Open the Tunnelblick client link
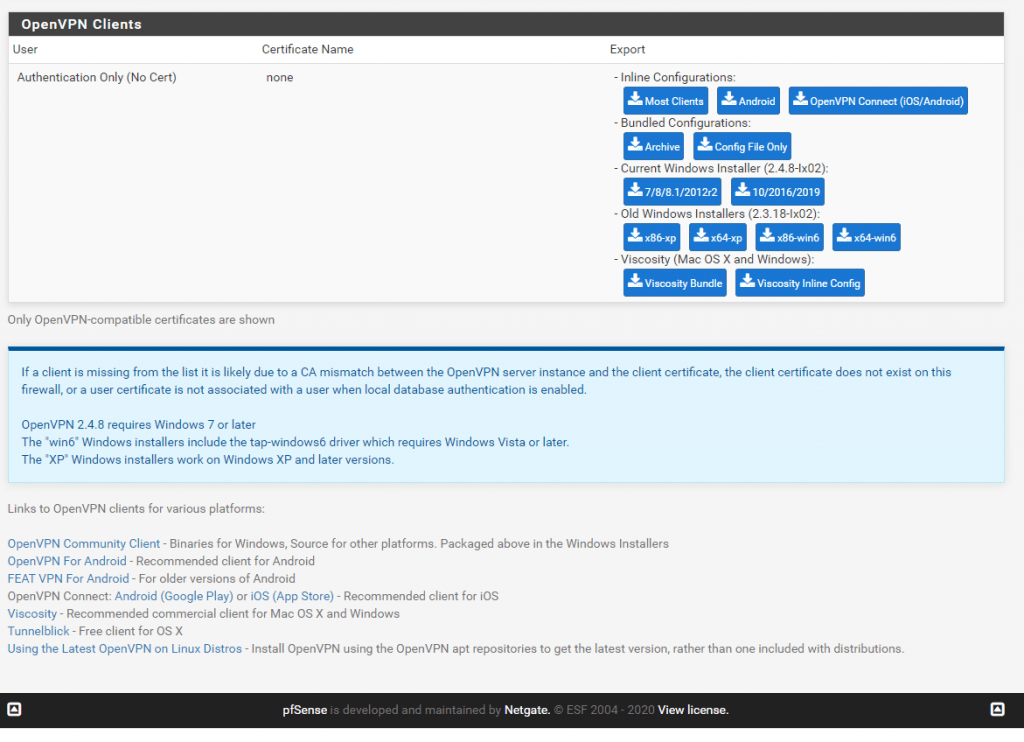This screenshot has width=1024, height=742. 39,631
